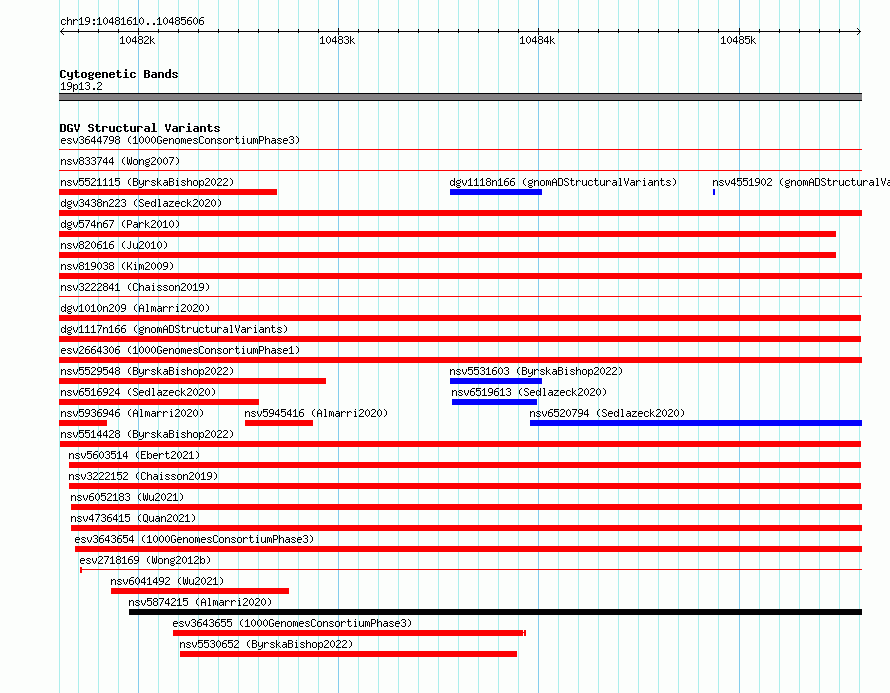Select the 19p13.2 cytogenetic band label

pyautogui.click(x=81, y=86)
